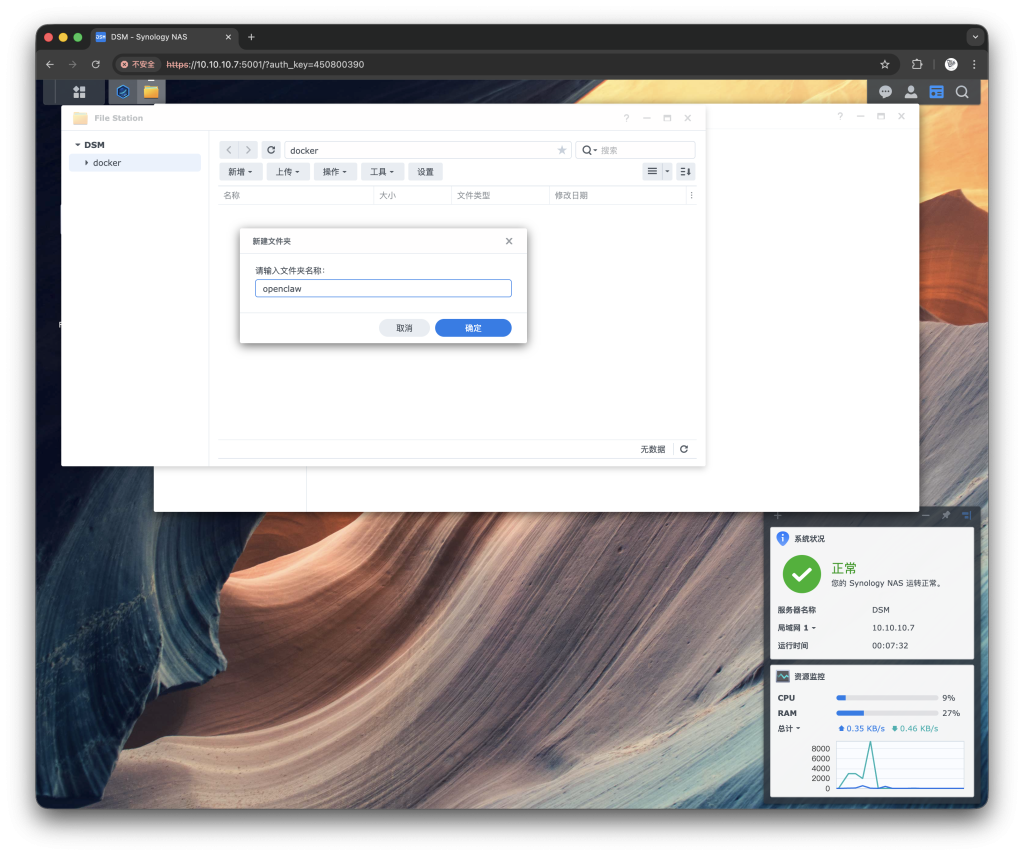Refresh the docker folder listing
Image resolution: width=1024 pixels, height=856 pixels.
271,150
